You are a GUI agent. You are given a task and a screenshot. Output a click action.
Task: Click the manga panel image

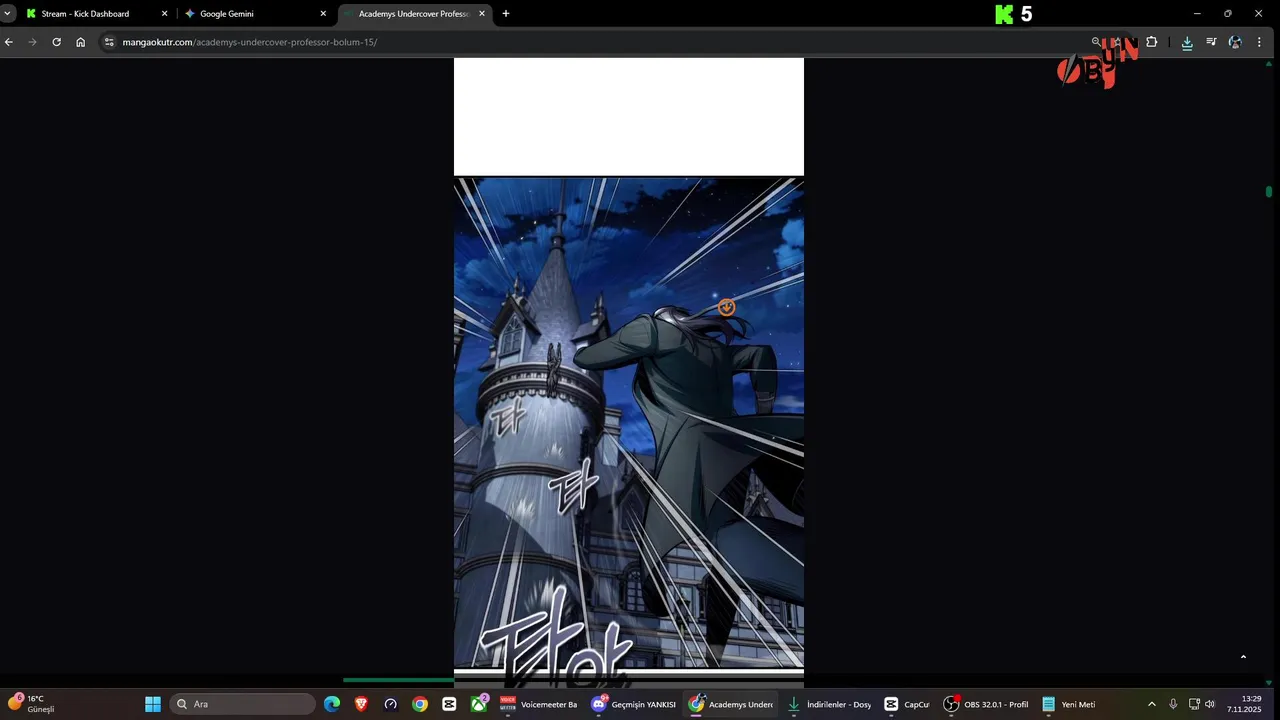tap(628, 422)
